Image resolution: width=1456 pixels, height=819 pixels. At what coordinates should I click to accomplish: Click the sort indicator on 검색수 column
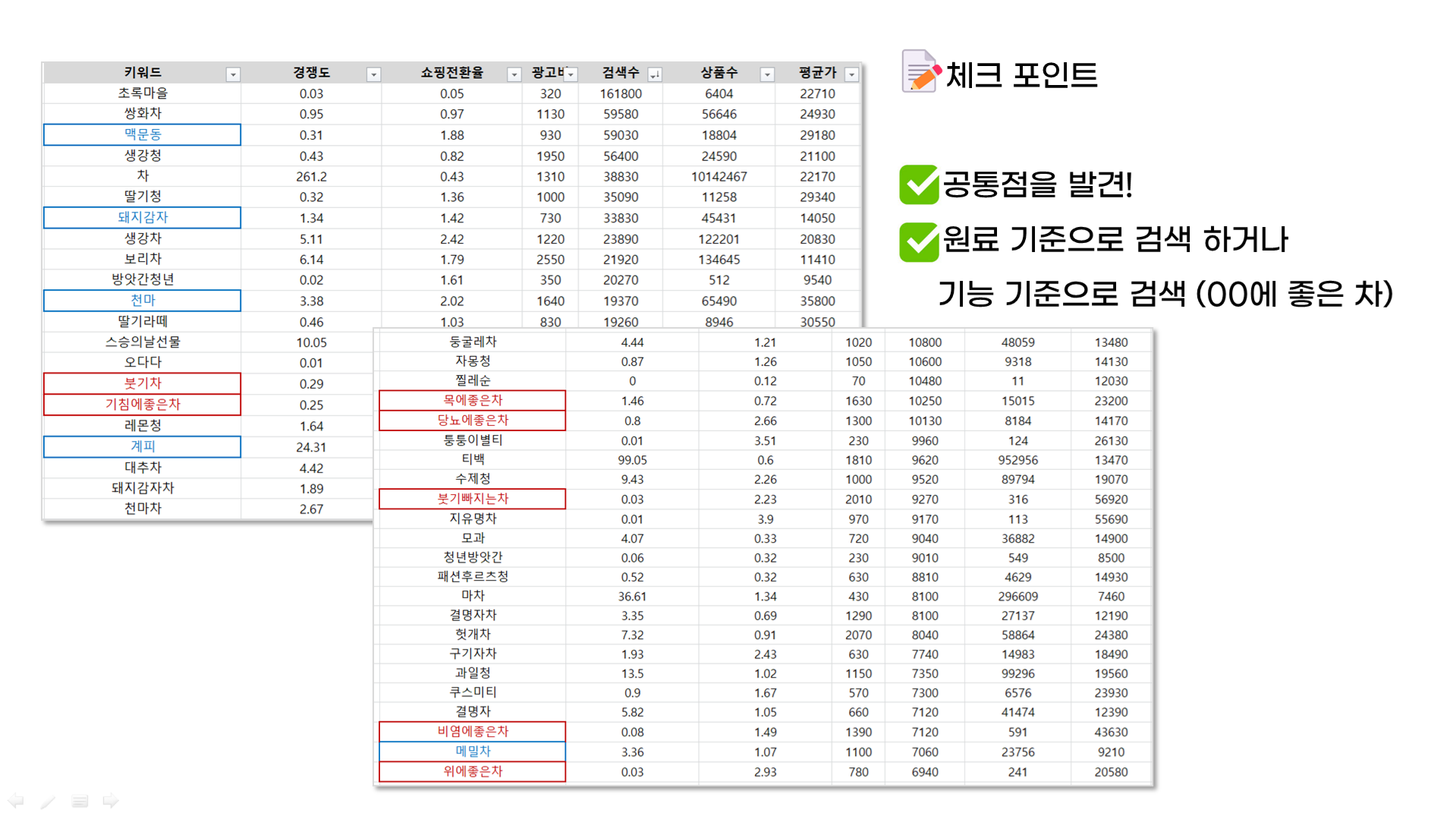click(x=655, y=74)
